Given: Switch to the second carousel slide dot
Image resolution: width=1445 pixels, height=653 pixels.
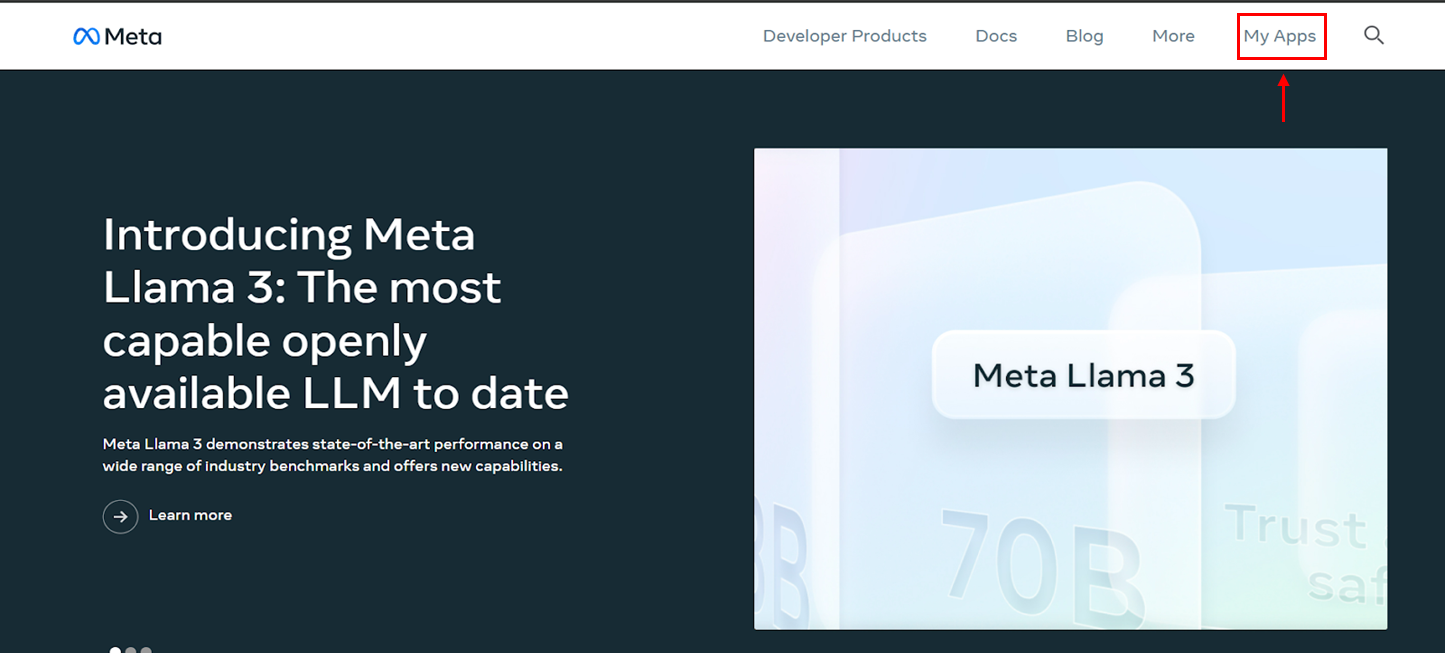Looking at the screenshot, I should (x=131, y=650).
